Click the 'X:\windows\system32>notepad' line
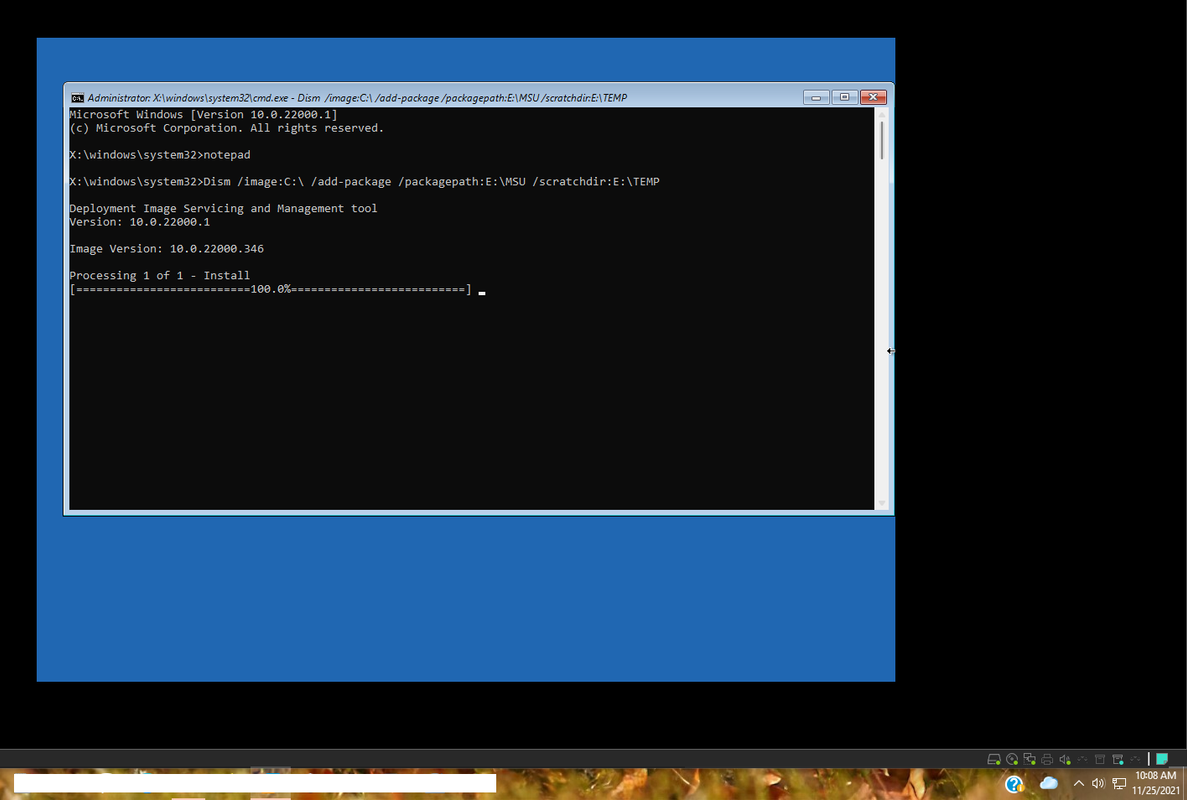This screenshot has height=800, width=1187. coord(160,154)
